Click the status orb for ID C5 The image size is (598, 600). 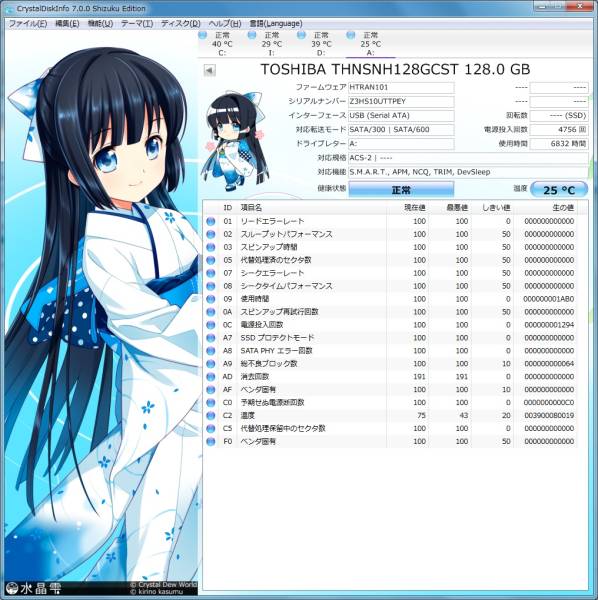coord(210,429)
